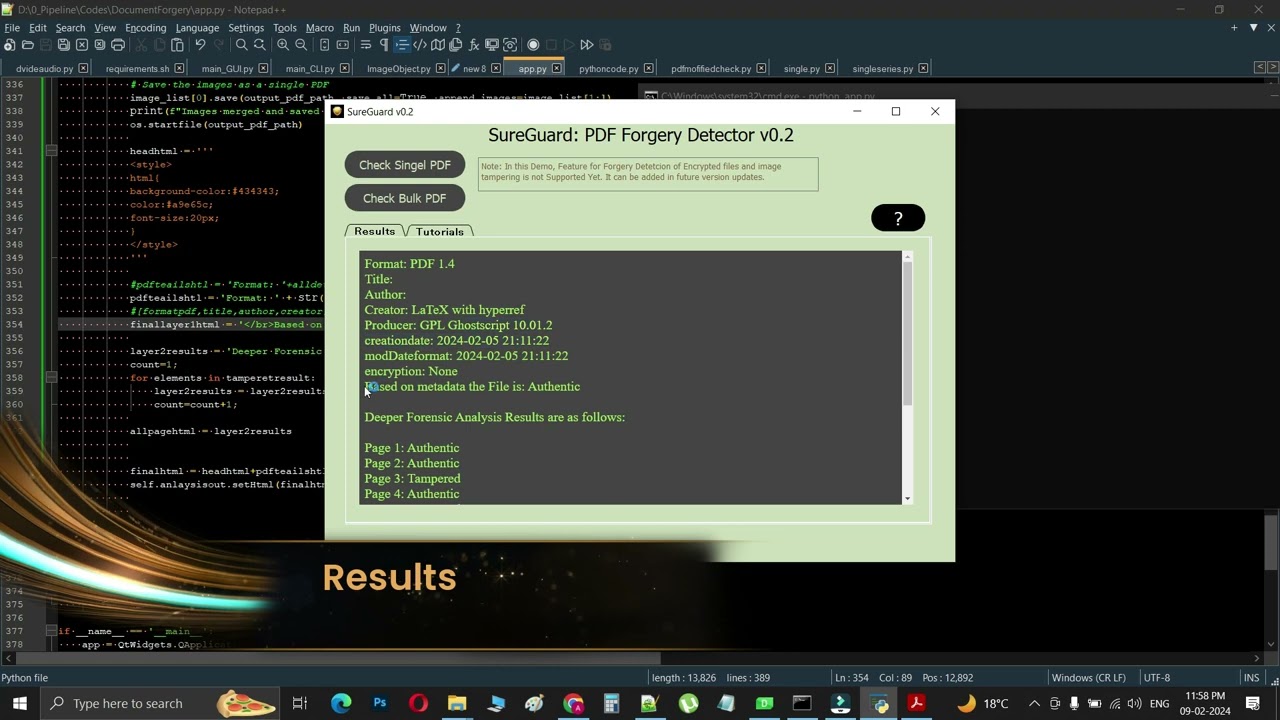Screen dimensions: 1280x720
Task: Click the Print toolbar icon in Notepad++
Action: tap(117, 45)
